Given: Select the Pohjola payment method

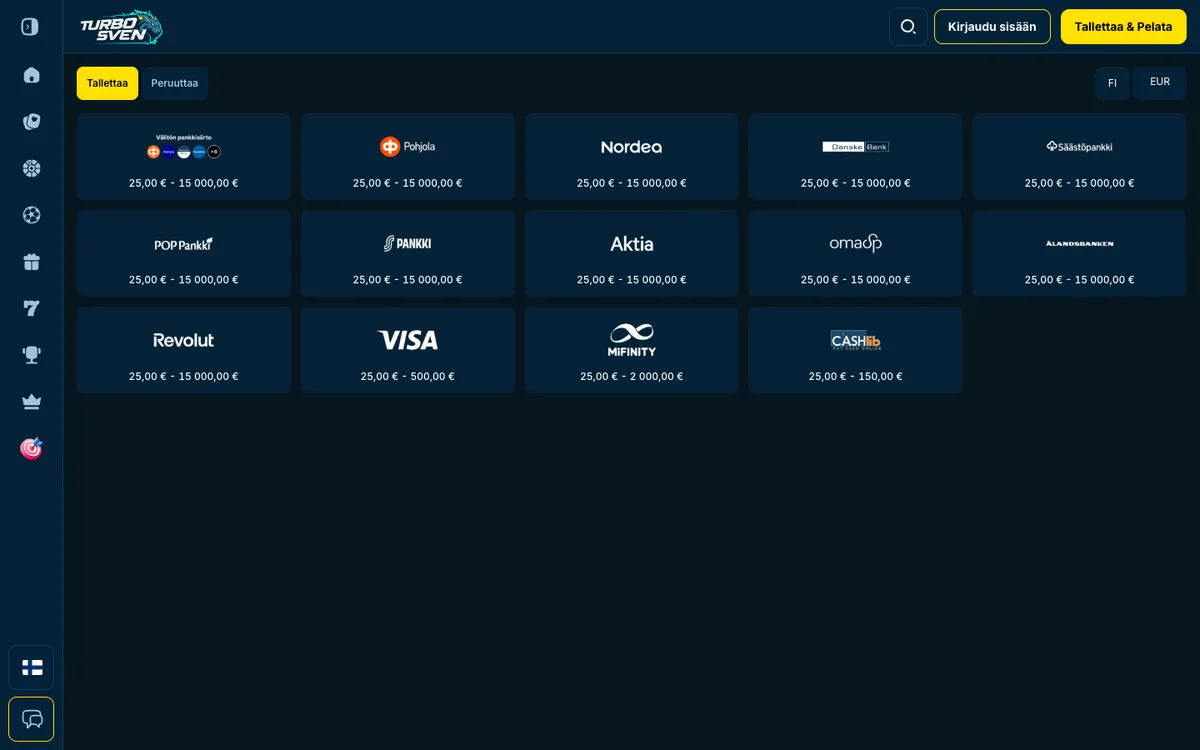Looking at the screenshot, I should pyautogui.click(x=408, y=156).
